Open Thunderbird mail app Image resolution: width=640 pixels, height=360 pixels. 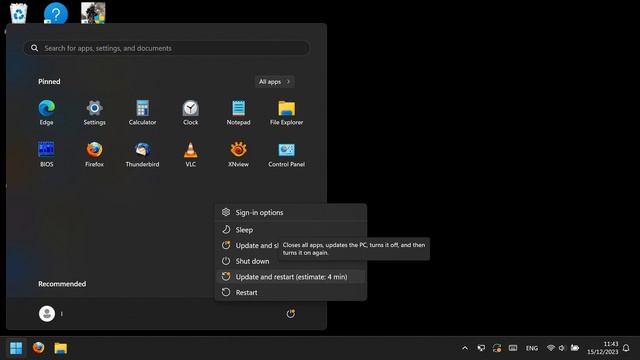pos(142,154)
